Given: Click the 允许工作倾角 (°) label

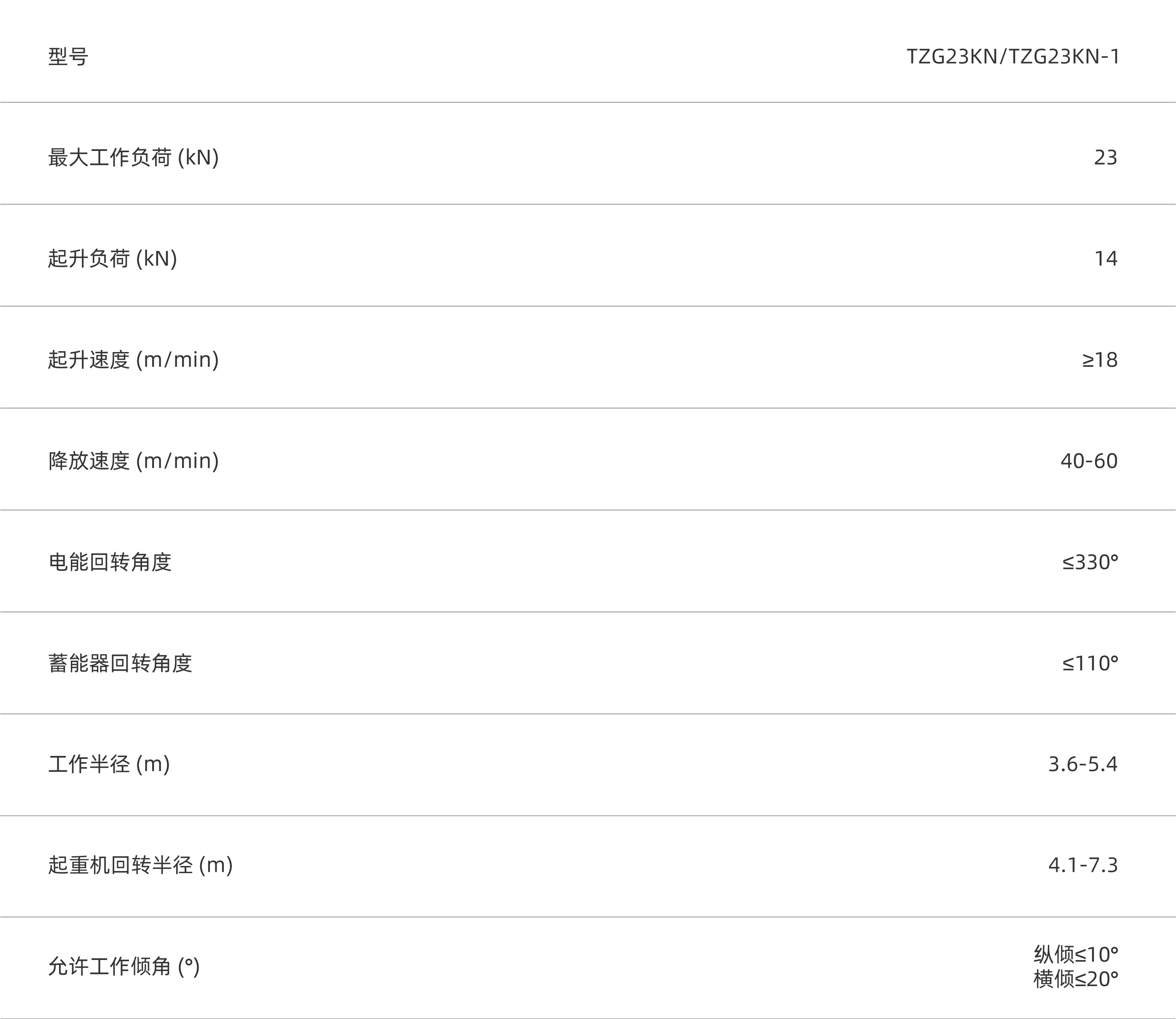Looking at the screenshot, I should pos(124,967).
